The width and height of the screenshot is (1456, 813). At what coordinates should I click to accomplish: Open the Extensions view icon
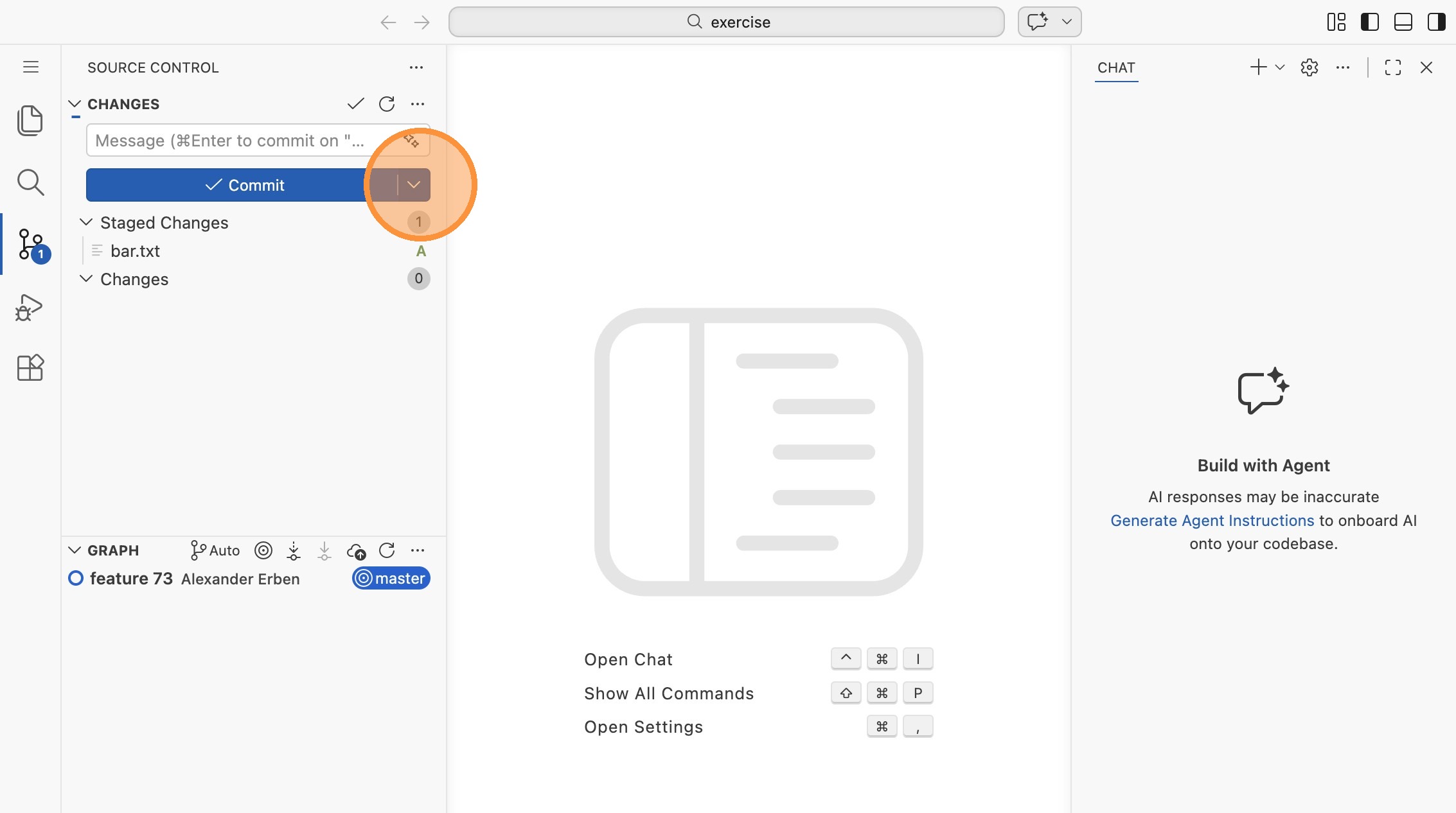coord(30,368)
